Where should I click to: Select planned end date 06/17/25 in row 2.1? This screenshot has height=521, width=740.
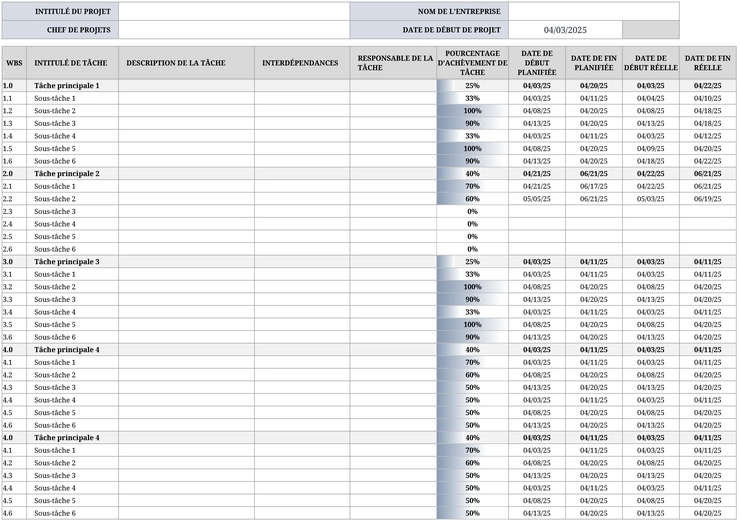point(594,186)
